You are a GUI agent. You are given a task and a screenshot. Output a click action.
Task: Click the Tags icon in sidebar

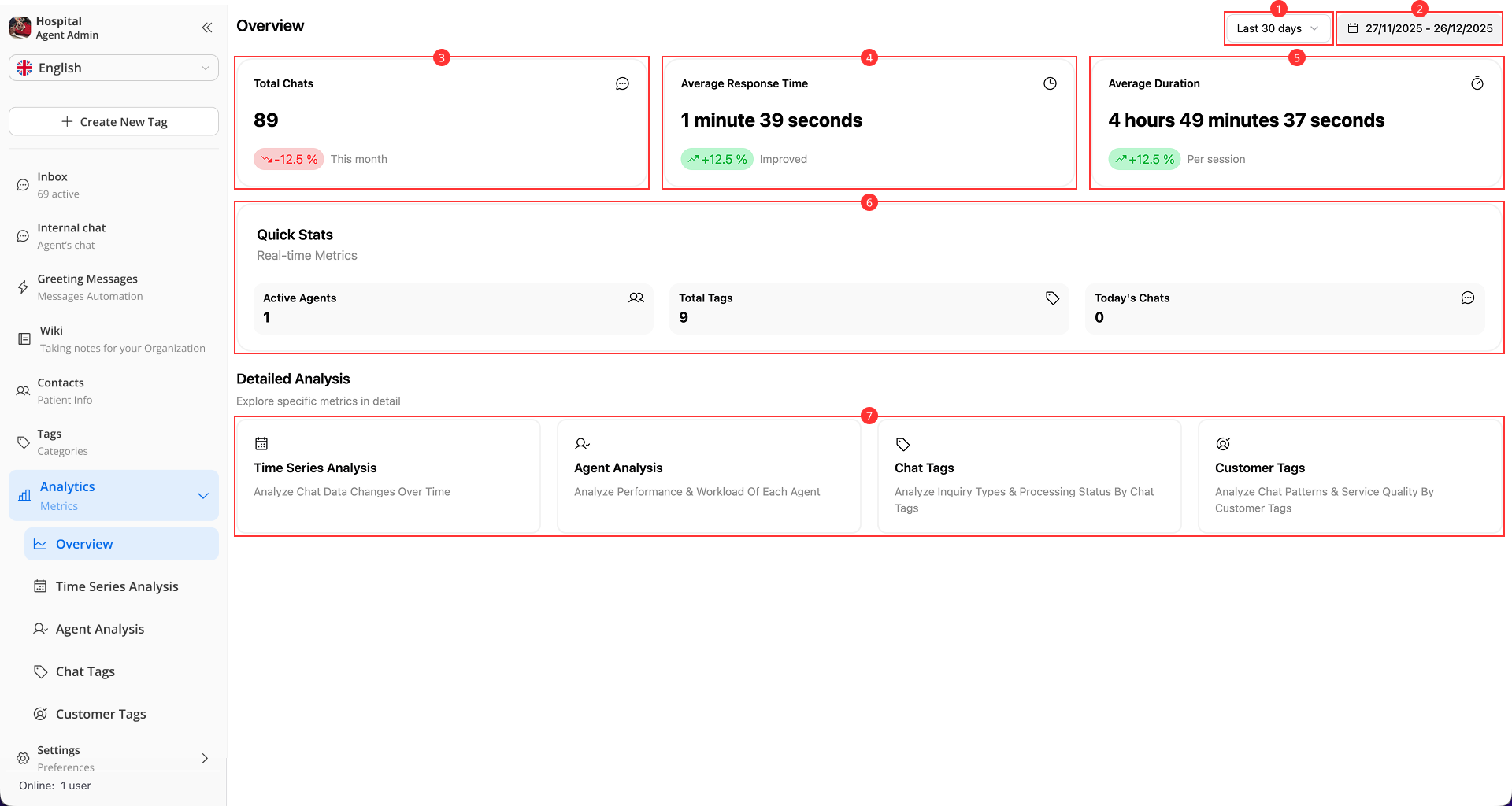23,442
